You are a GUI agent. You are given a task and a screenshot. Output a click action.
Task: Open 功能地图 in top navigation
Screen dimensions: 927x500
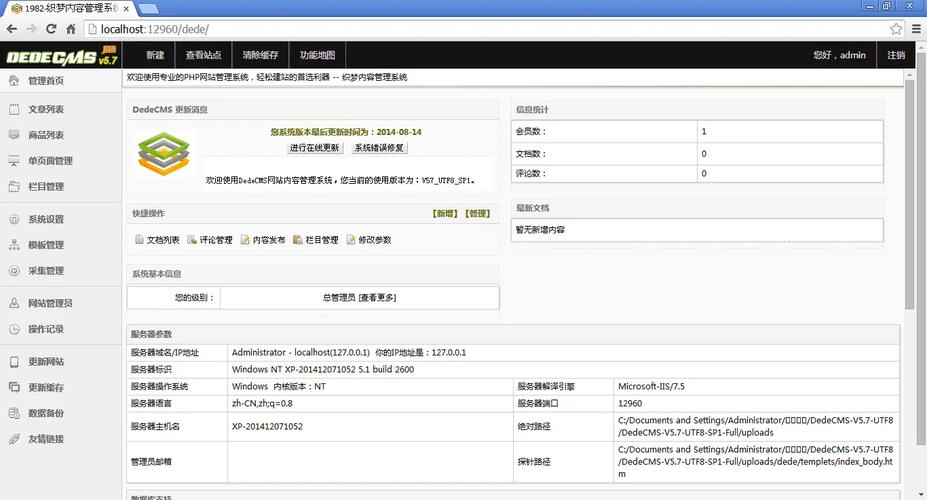tap(317, 55)
